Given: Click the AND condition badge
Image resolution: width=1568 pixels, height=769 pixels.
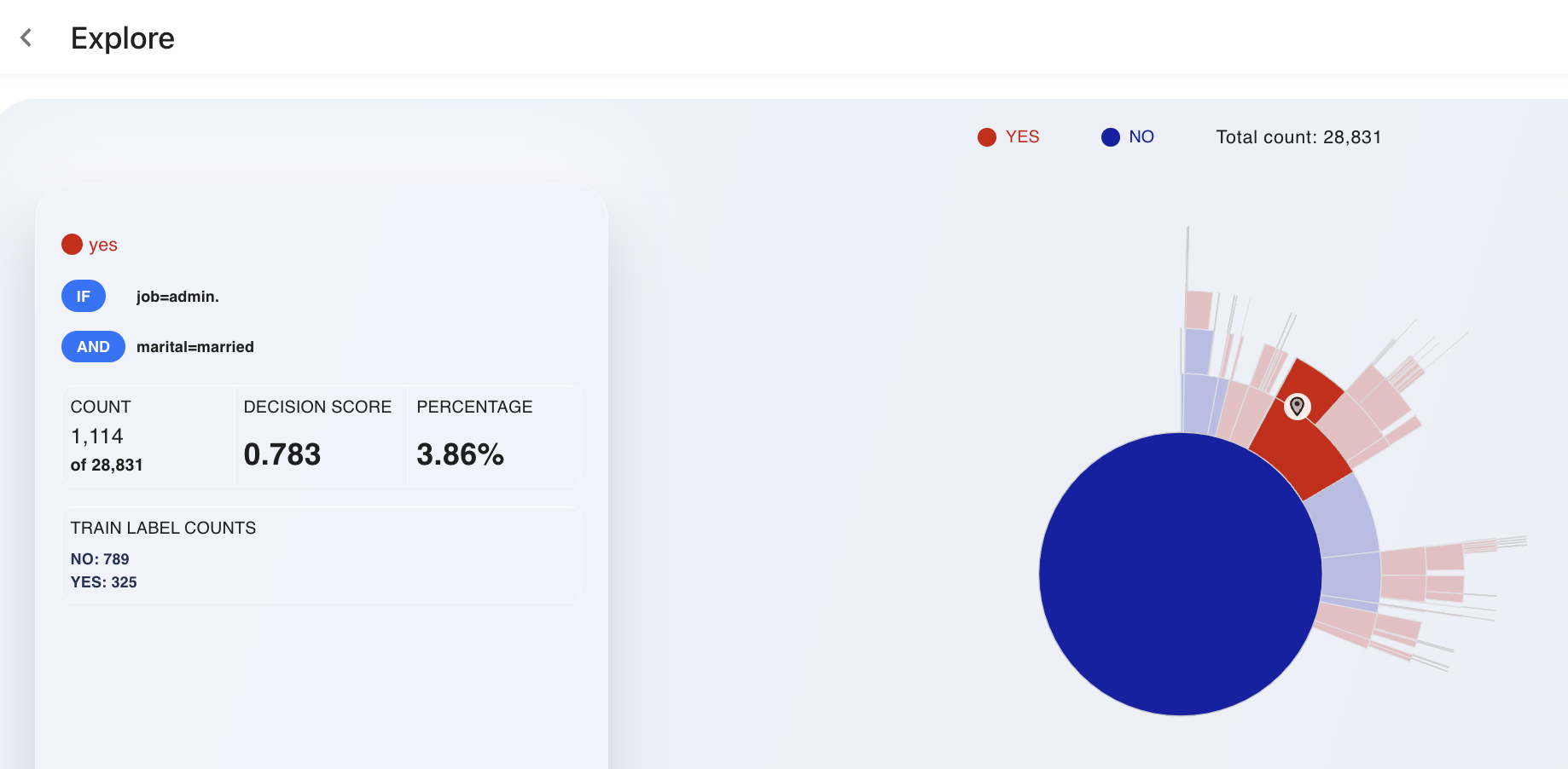Looking at the screenshot, I should point(93,346).
